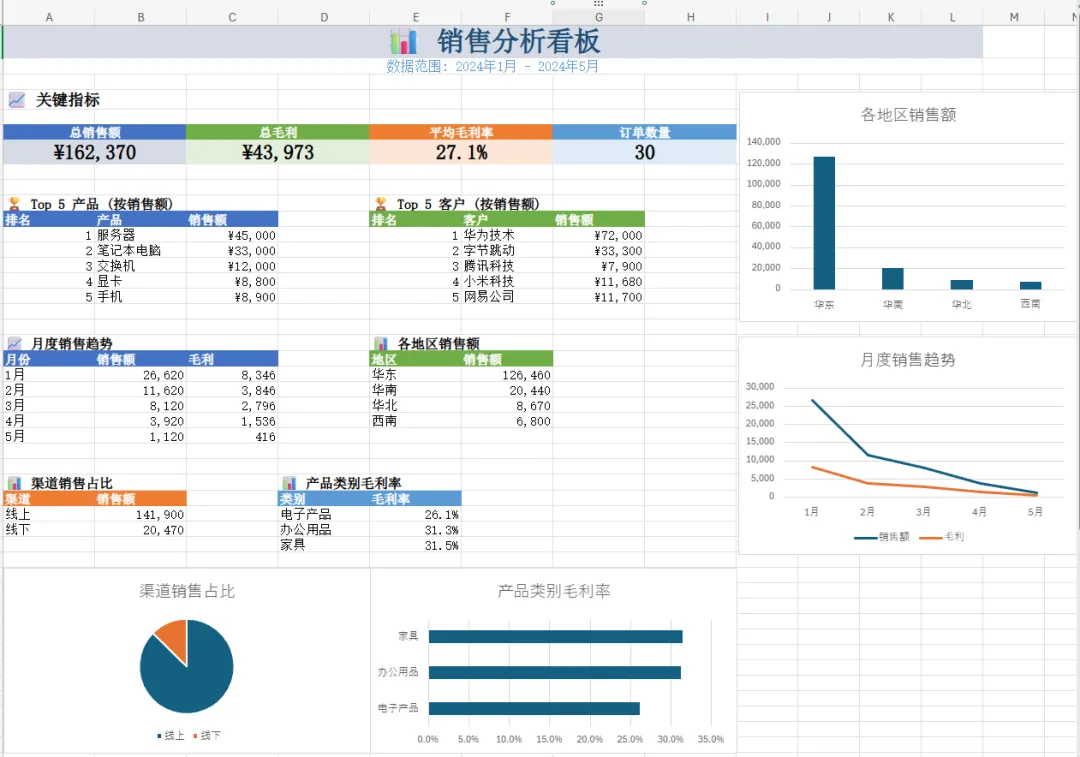Click the trophy icon beside Top 5 客户

(x=380, y=204)
